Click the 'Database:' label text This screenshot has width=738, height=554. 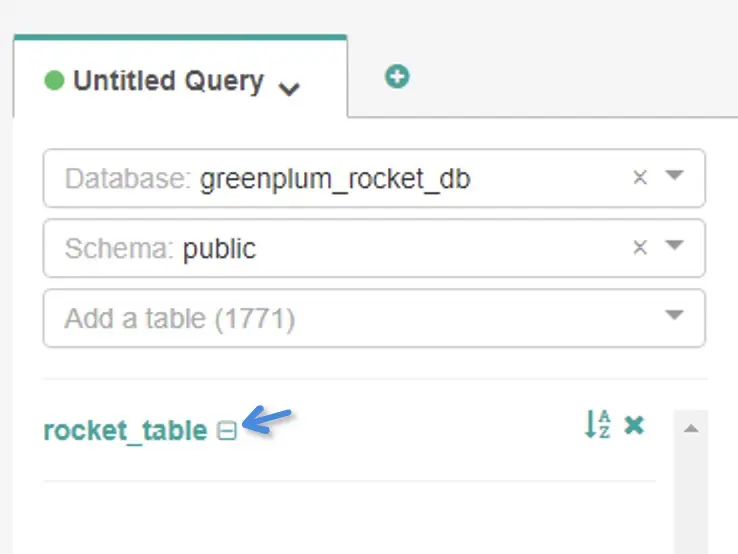click(x=128, y=179)
